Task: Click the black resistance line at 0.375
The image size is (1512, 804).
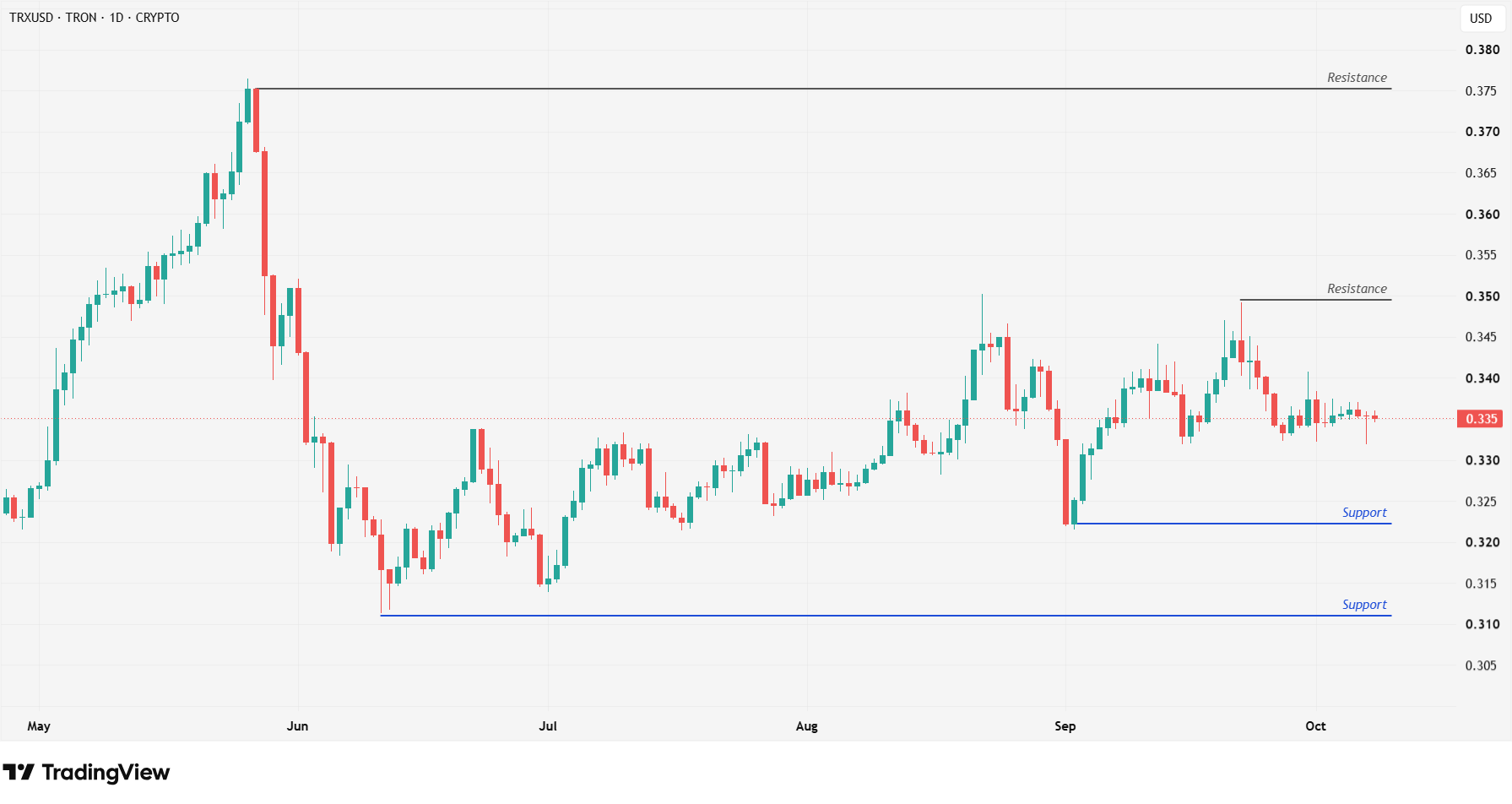Action: point(823,89)
